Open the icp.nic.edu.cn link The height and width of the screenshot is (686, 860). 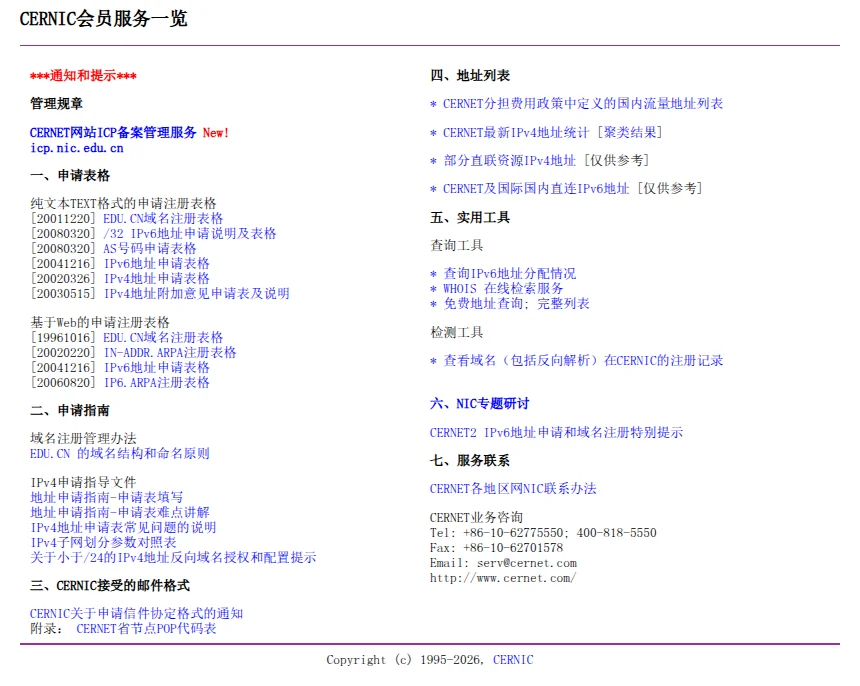pyautogui.click(x=77, y=148)
